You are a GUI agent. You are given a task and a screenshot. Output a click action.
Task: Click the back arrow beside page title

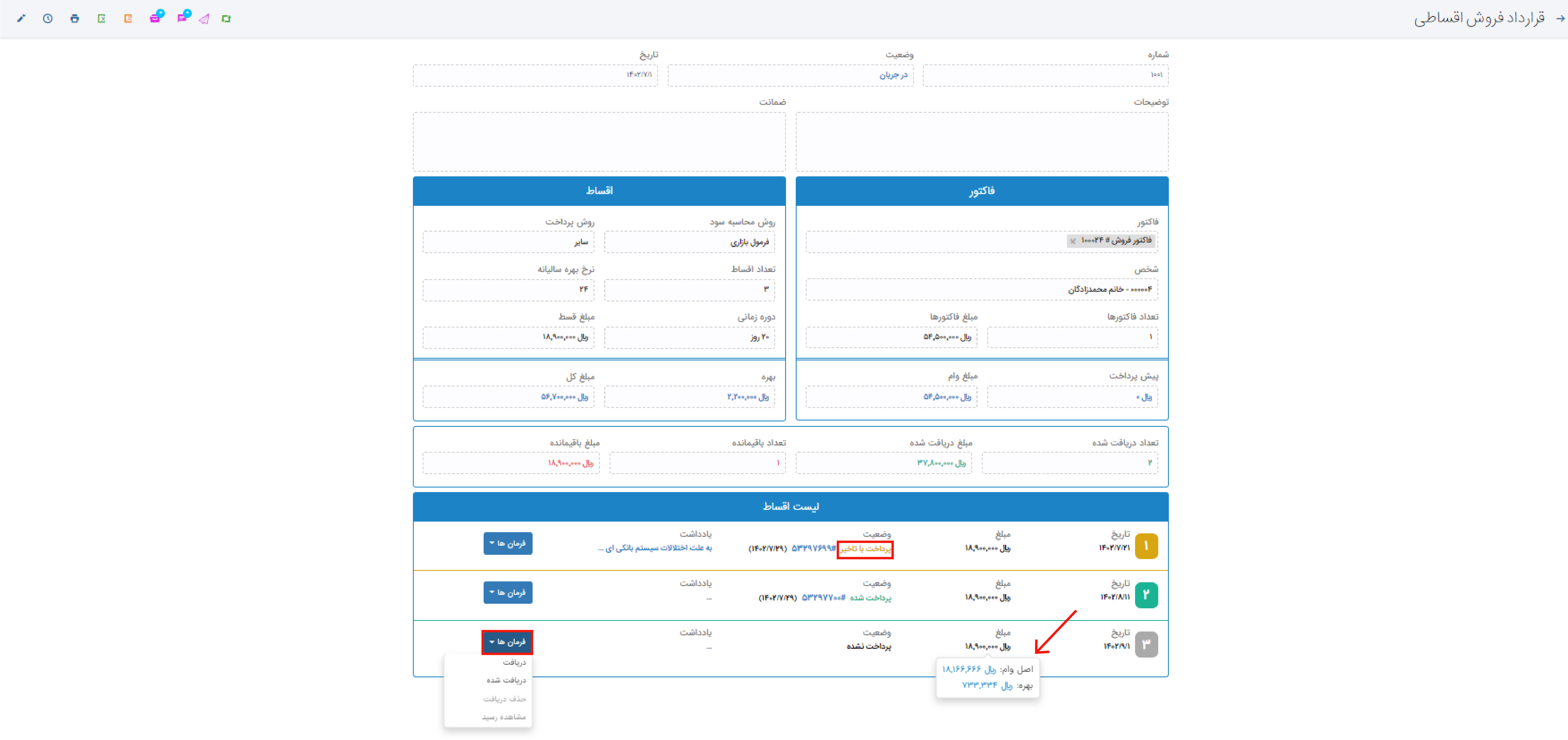pos(1559,18)
